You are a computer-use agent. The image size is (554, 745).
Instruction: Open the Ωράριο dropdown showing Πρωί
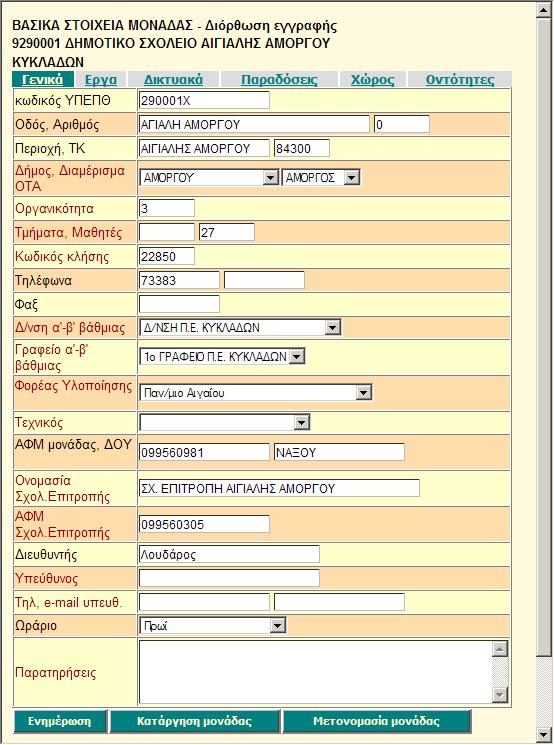[x=213, y=625]
